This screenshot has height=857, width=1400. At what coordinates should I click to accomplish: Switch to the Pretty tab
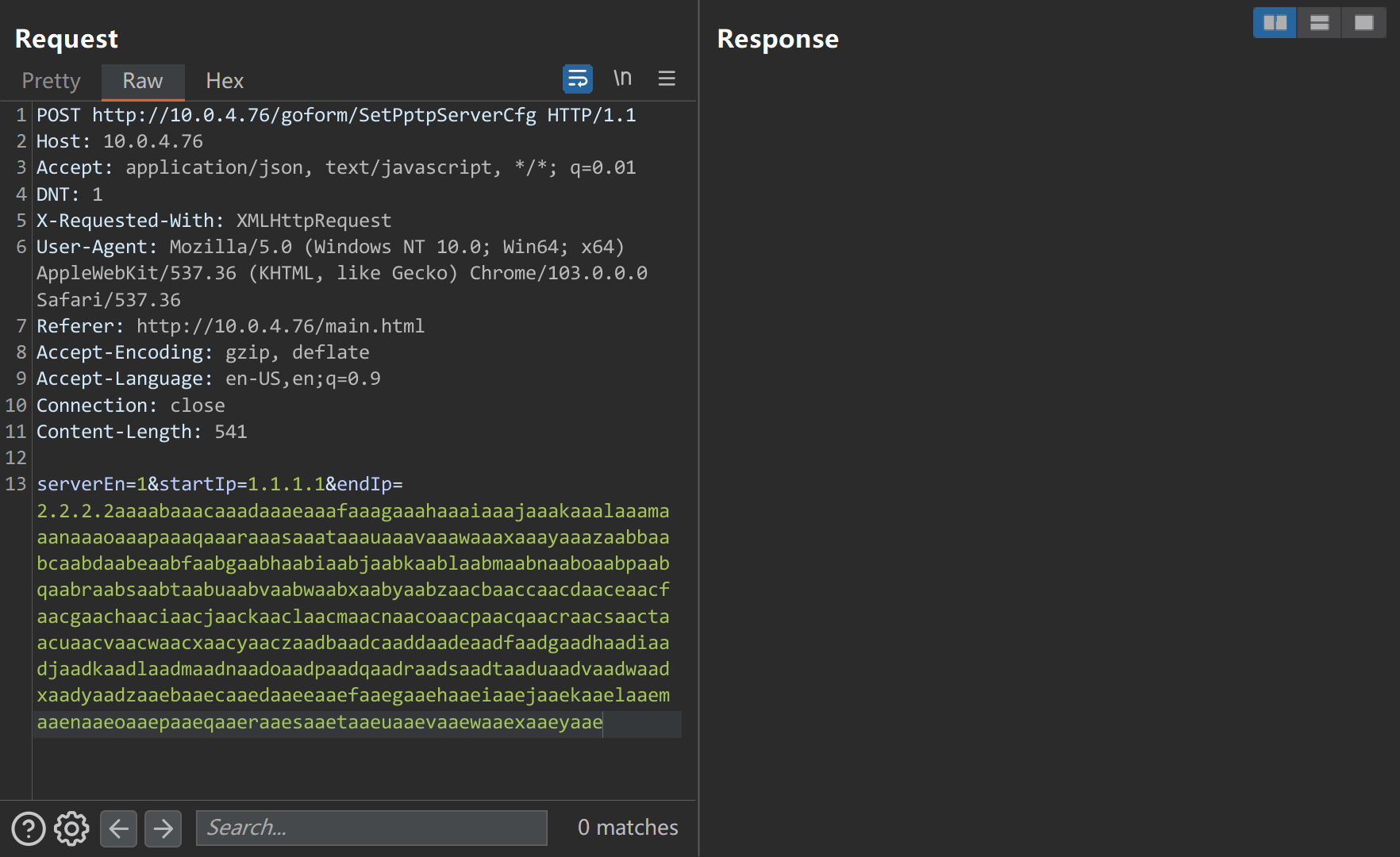[x=52, y=81]
